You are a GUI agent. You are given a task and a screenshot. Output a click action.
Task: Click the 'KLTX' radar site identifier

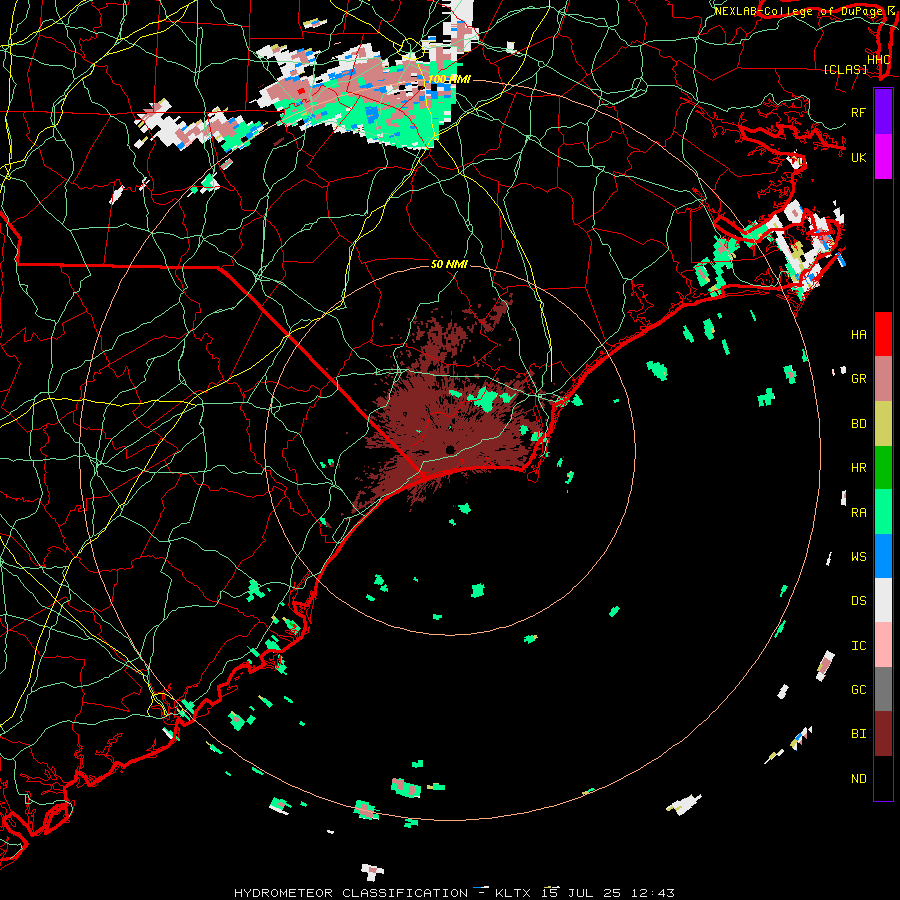point(513,893)
